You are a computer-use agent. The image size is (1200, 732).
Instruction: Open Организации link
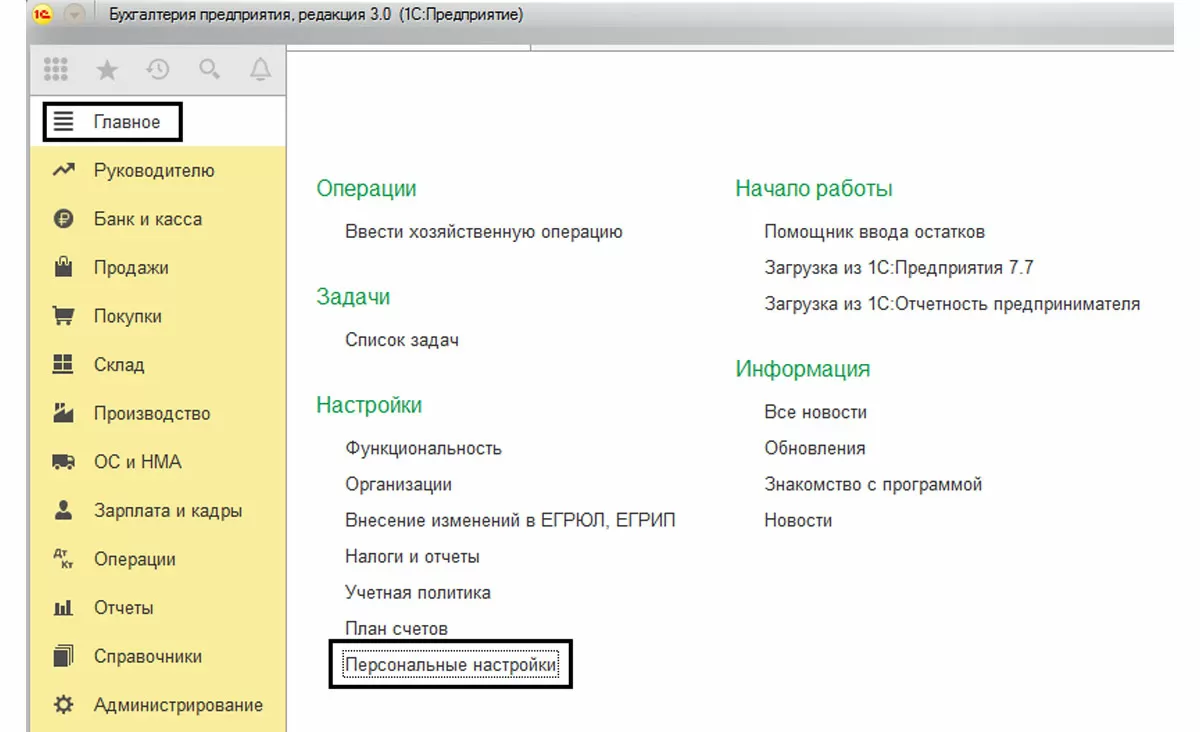pos(398,484)
